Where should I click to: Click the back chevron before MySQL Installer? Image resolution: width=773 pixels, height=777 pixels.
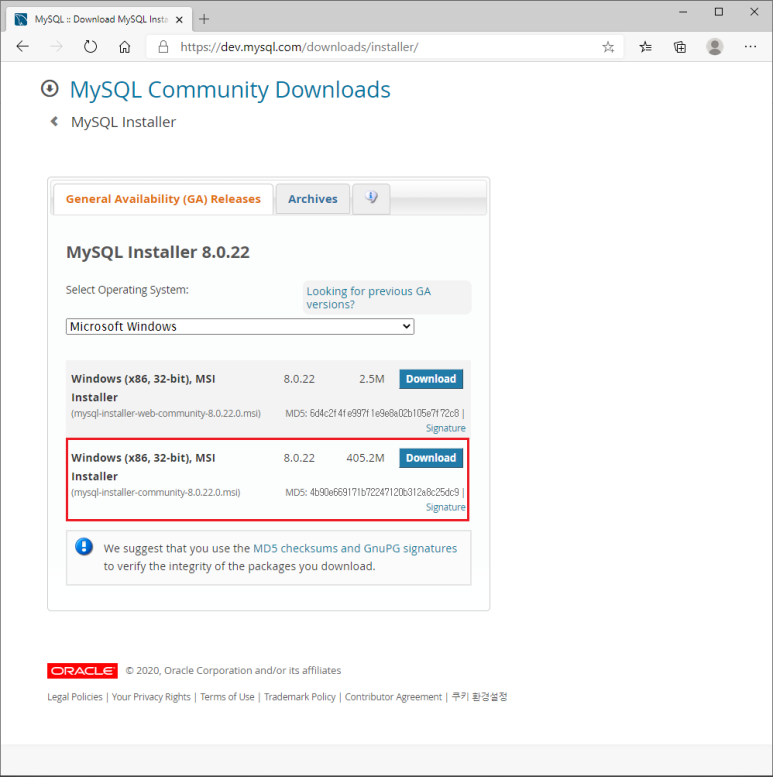[55, 121]
